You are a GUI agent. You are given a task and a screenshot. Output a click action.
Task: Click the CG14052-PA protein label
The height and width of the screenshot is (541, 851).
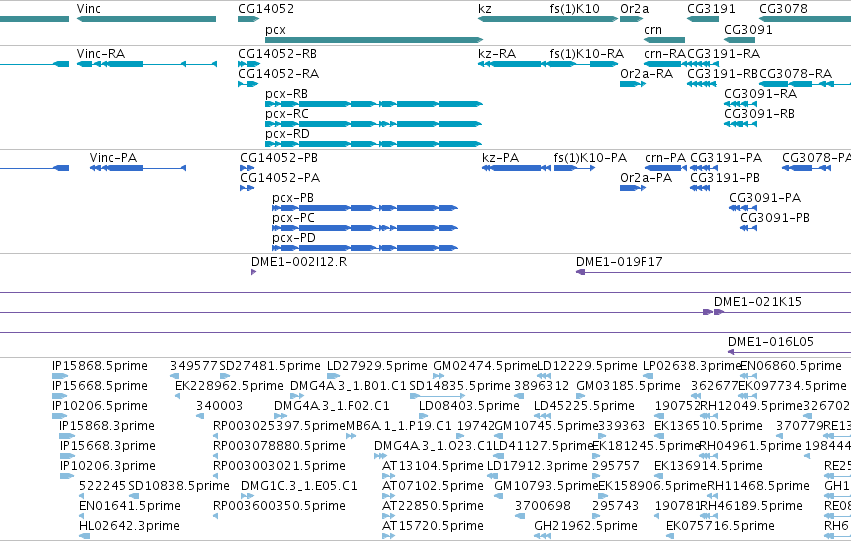[280, 178]
